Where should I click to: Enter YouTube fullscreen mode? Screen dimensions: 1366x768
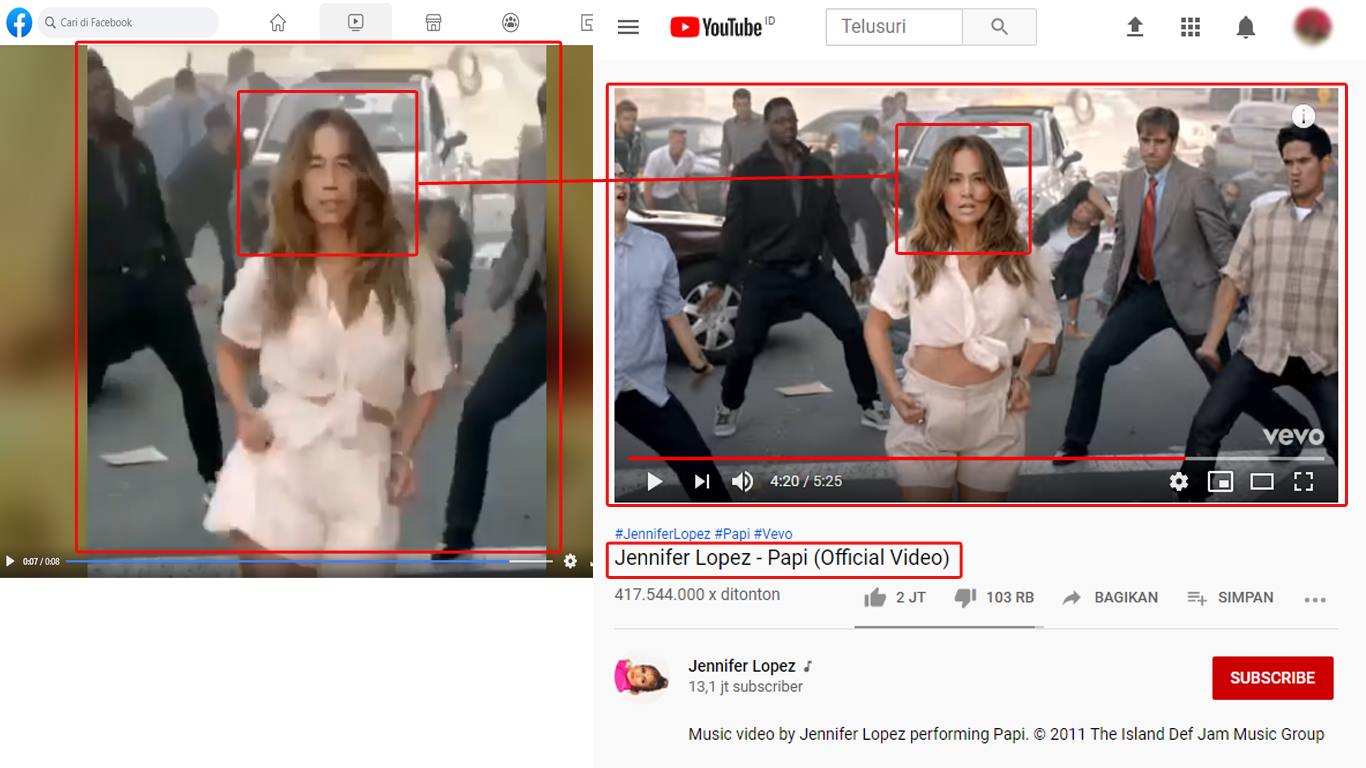[1303, 482]
